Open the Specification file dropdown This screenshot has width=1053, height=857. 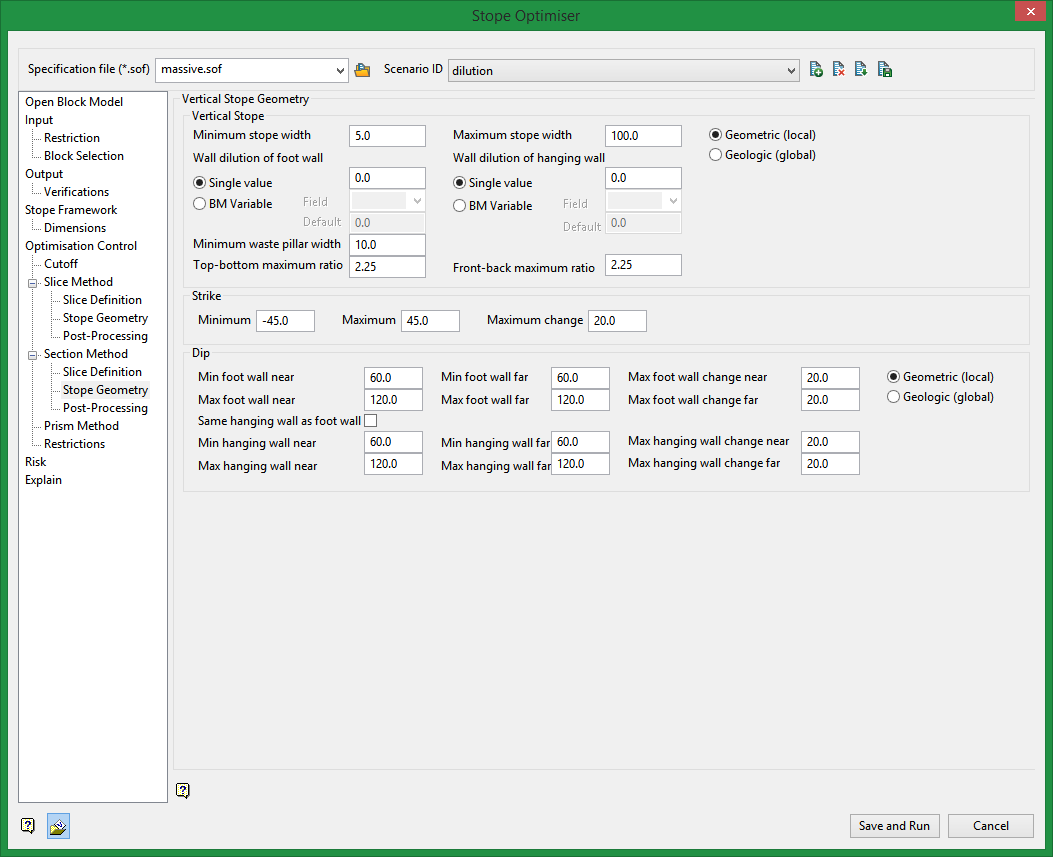click(339, 70)
